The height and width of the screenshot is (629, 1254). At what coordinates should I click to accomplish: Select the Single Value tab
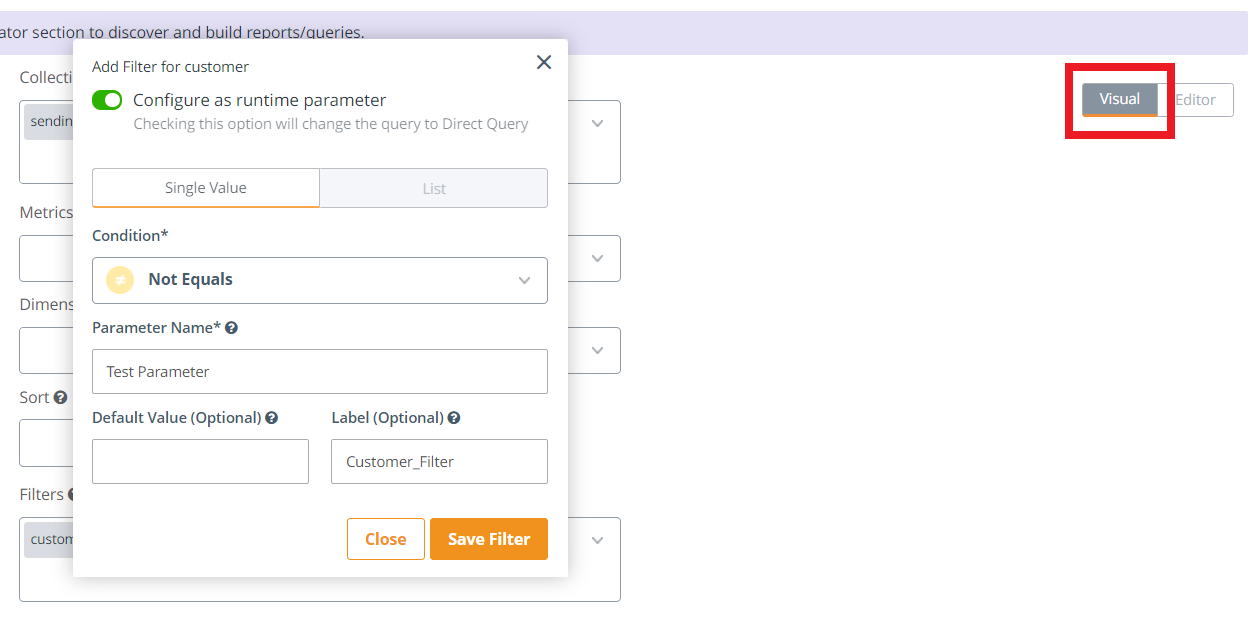click(x=206, y=188)
